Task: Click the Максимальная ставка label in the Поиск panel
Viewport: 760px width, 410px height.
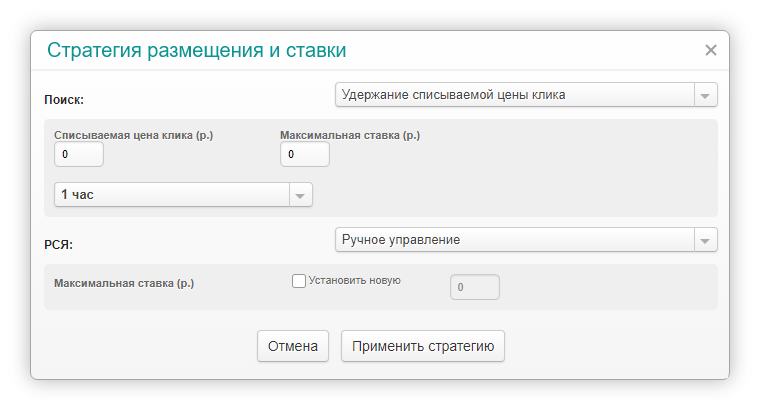Action: click(x=350, y=135)
